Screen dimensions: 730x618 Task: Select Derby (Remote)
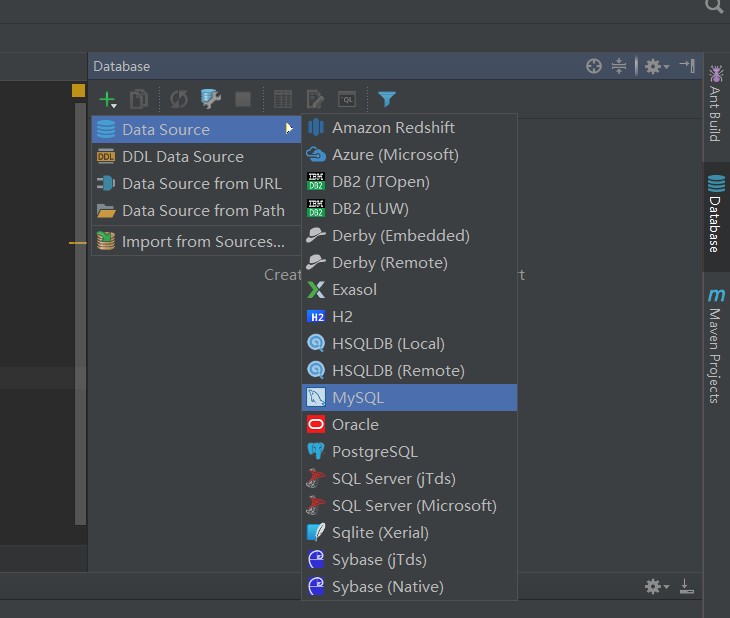point(409,263)
